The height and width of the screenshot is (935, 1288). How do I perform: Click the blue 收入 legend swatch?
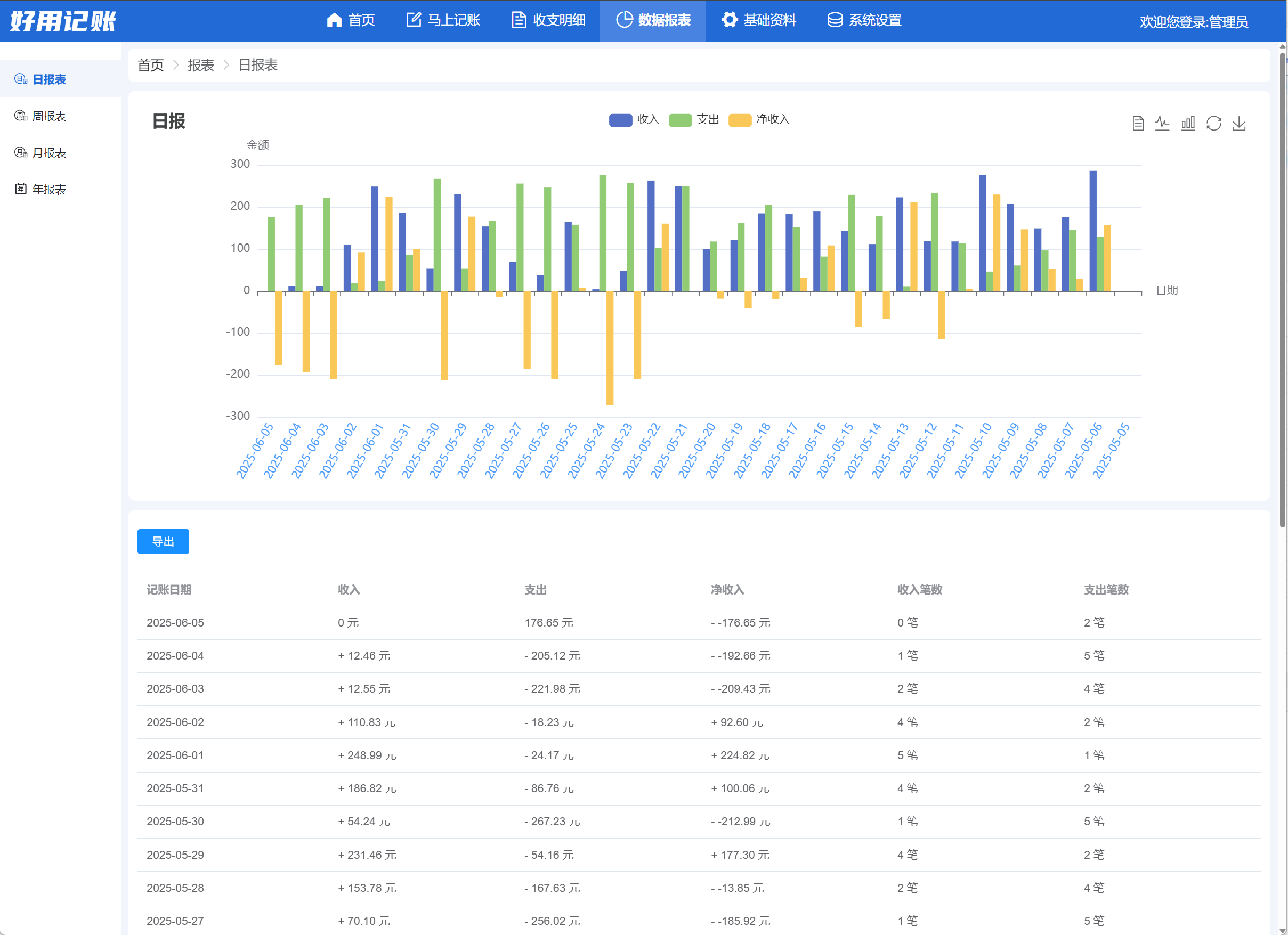[620, 120]
